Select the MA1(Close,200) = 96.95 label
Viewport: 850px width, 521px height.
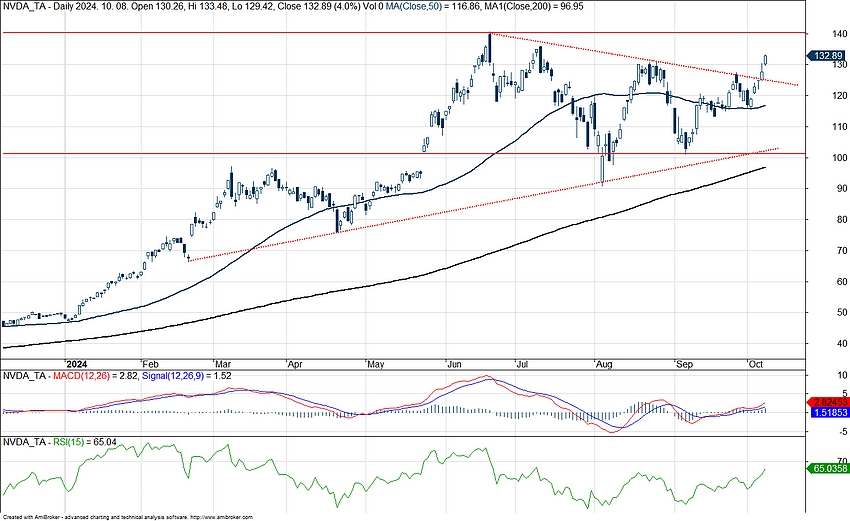(533, 7)
